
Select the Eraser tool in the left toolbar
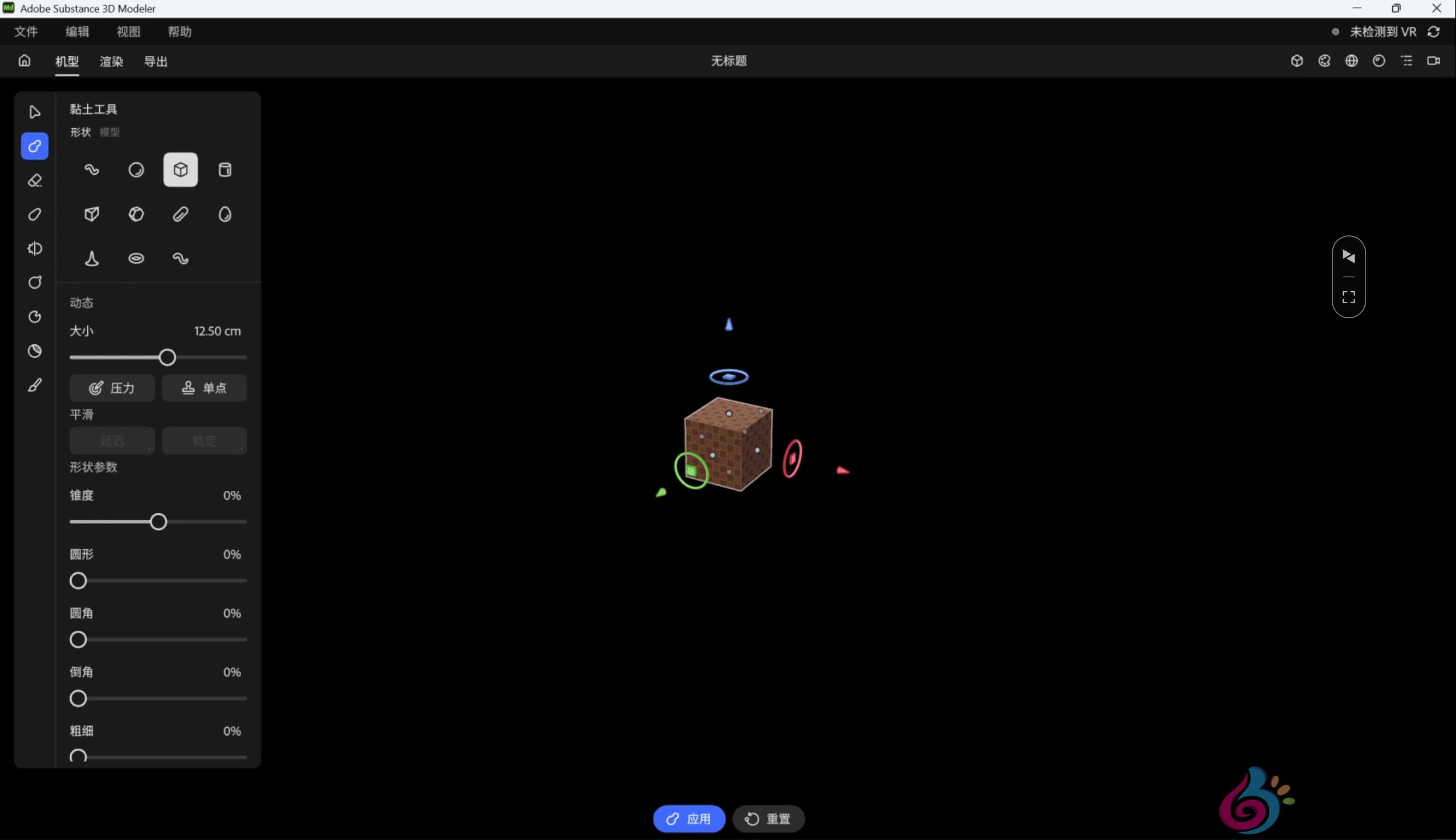coord(34,181)
